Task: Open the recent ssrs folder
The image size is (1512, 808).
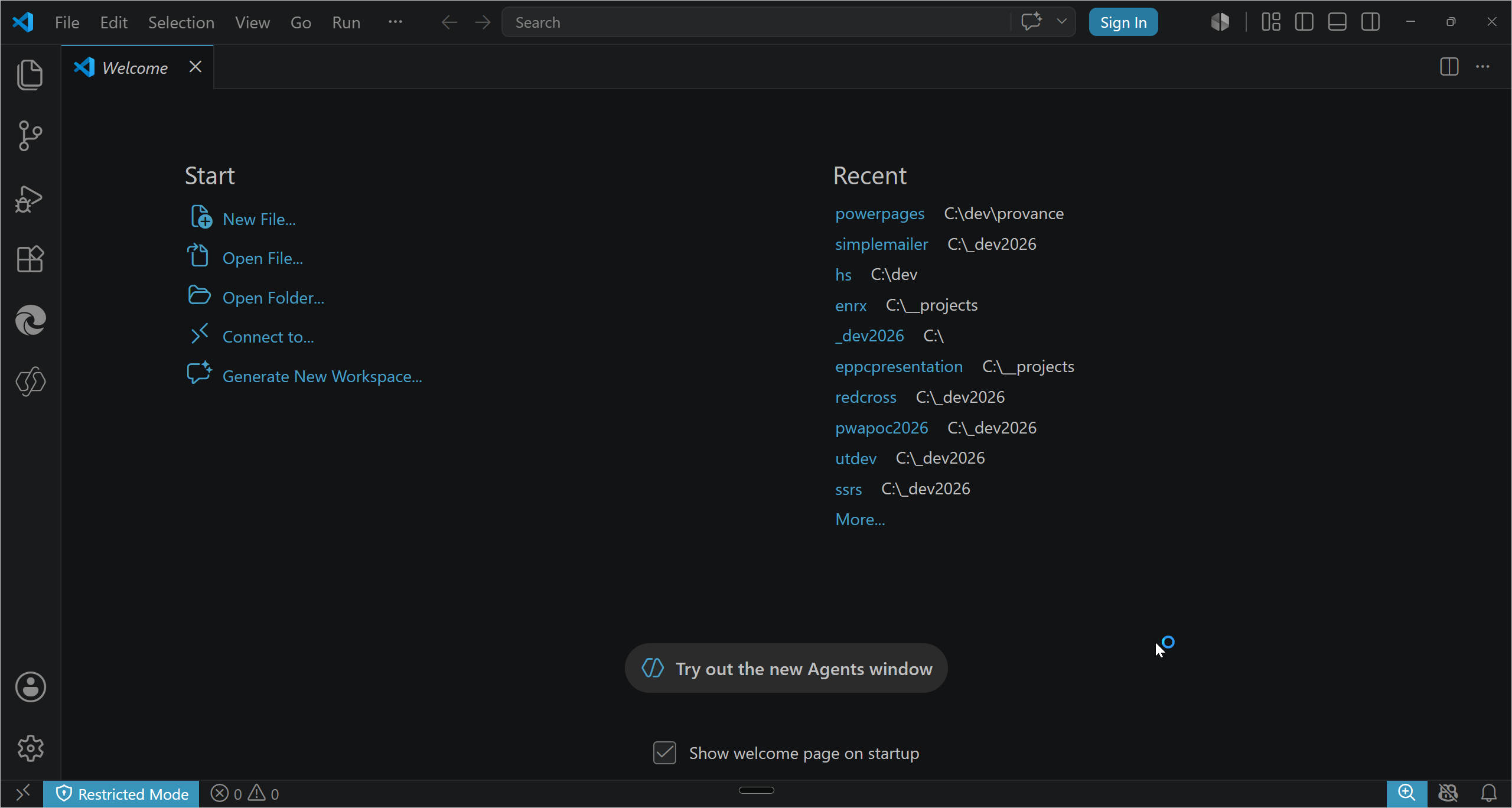Action: (x=849, y=489)
